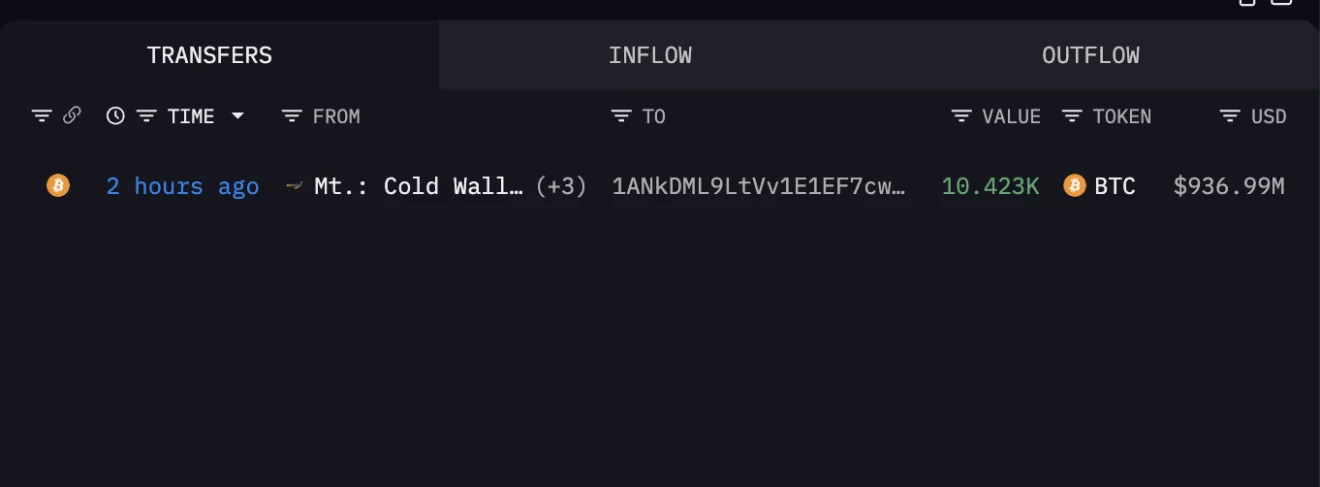Open the USD column filter icon
The image size is (1320, 487).
click(1230, 116)
